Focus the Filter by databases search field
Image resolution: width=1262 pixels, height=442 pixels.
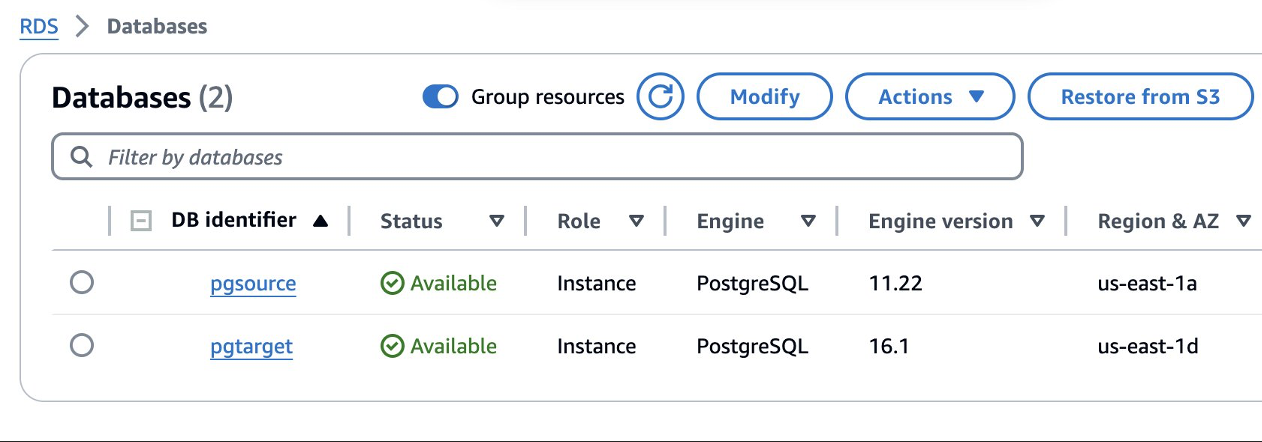(x=550, y=157)
